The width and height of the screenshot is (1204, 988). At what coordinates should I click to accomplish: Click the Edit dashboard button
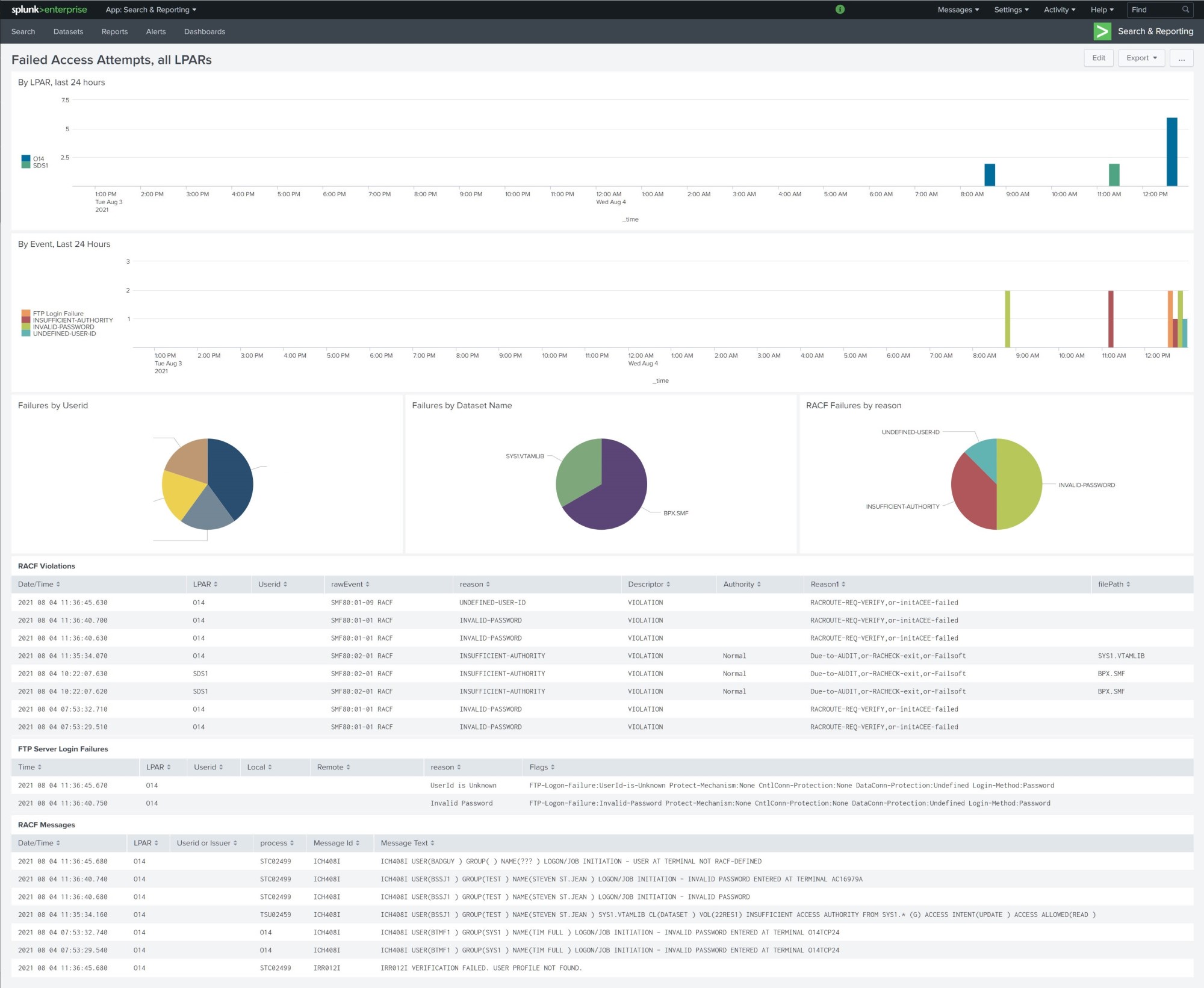[1098, 58]
